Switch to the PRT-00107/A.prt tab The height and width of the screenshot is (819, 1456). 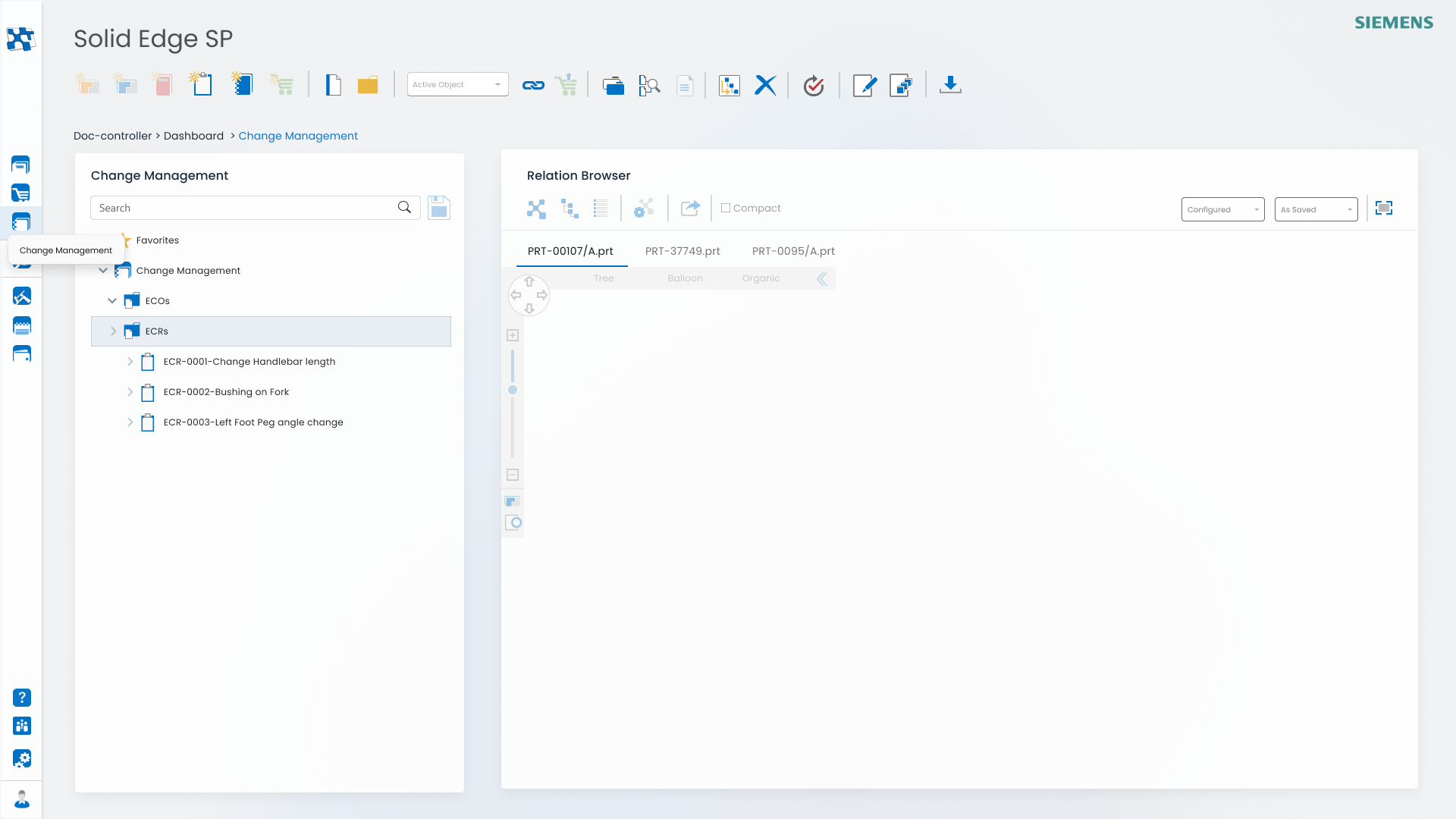click(x=571, y=251)
